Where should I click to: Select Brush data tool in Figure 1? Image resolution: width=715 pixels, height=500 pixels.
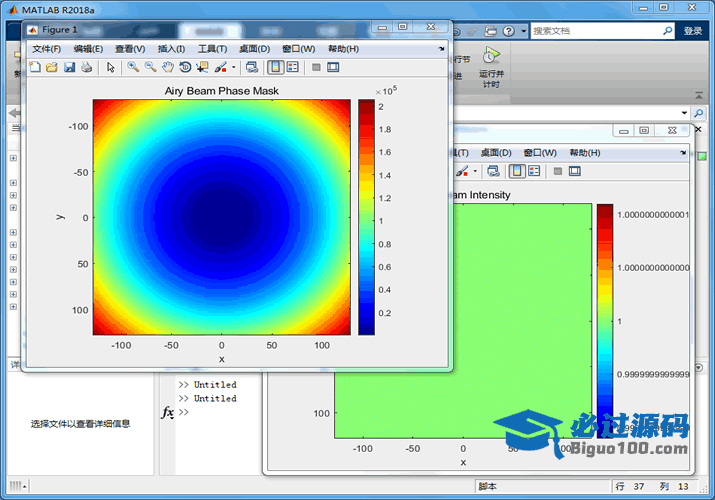(221, 67)
